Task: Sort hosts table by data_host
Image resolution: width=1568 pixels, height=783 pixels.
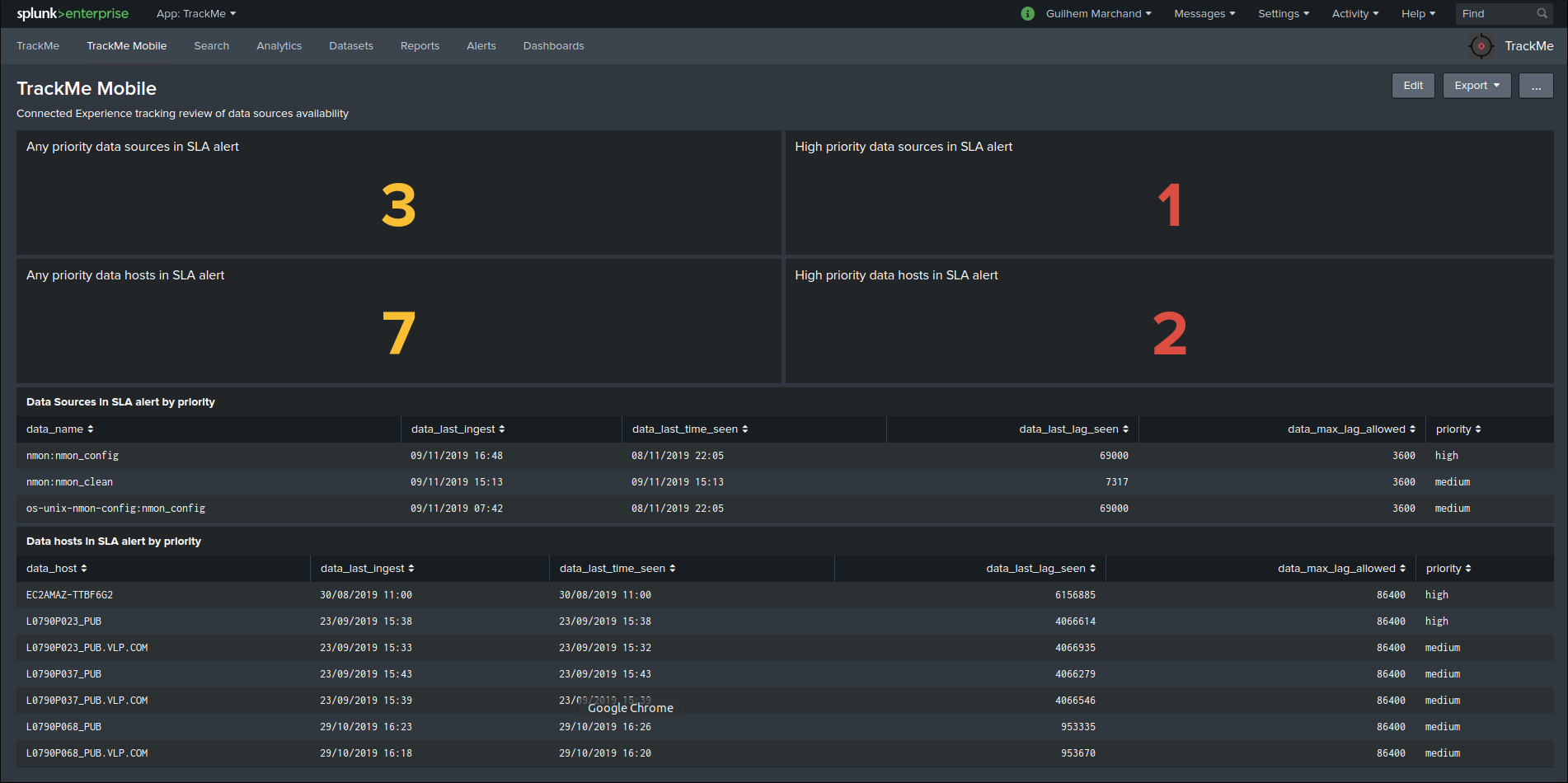Action: [x=57, y=569]
